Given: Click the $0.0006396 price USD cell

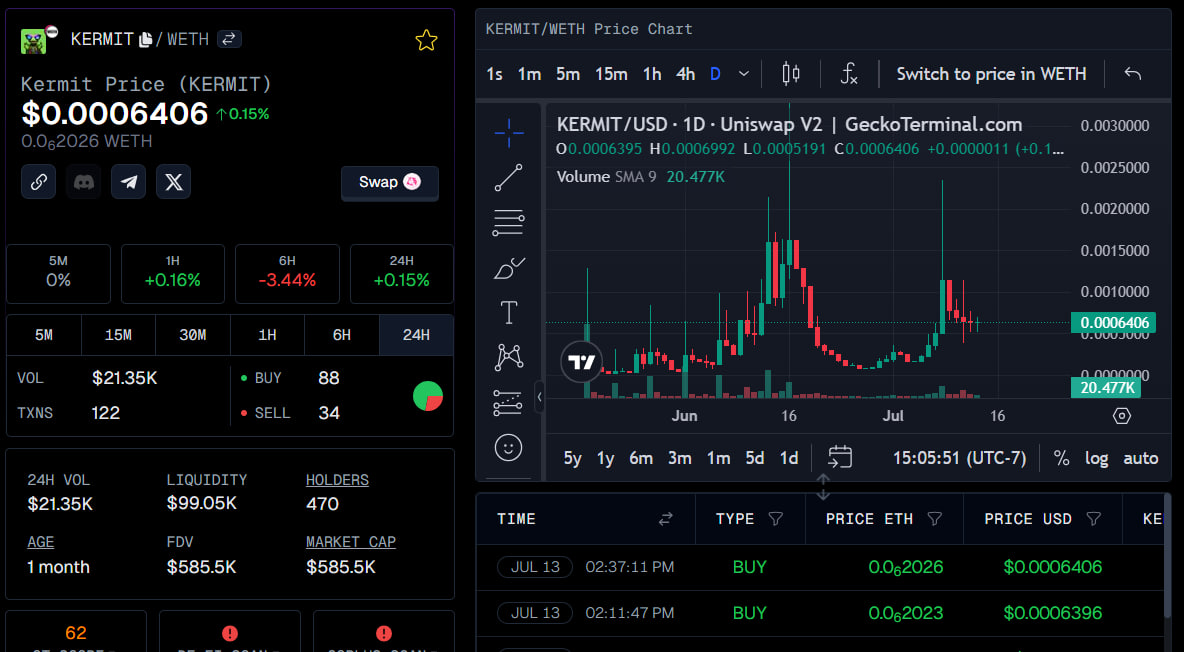Looking at the screenshot, I should 1053,613.
